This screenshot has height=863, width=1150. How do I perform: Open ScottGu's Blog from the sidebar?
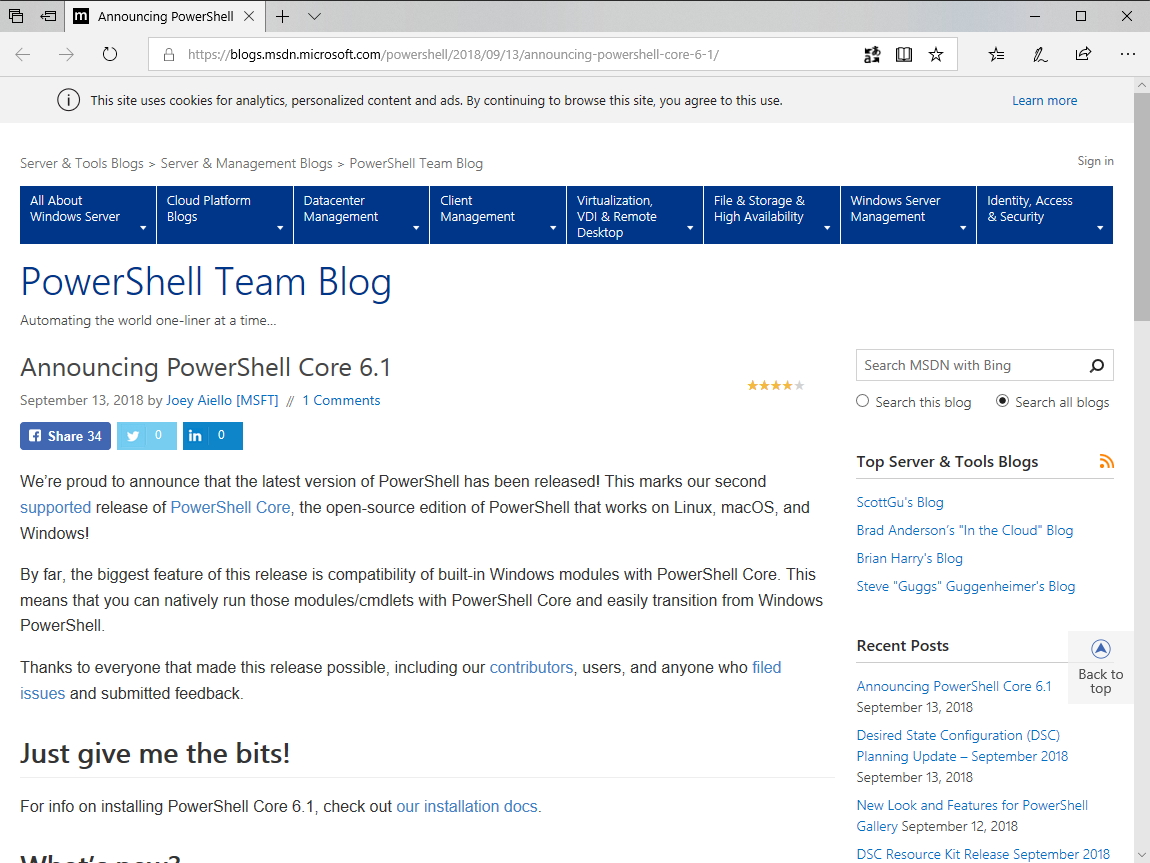899,501
